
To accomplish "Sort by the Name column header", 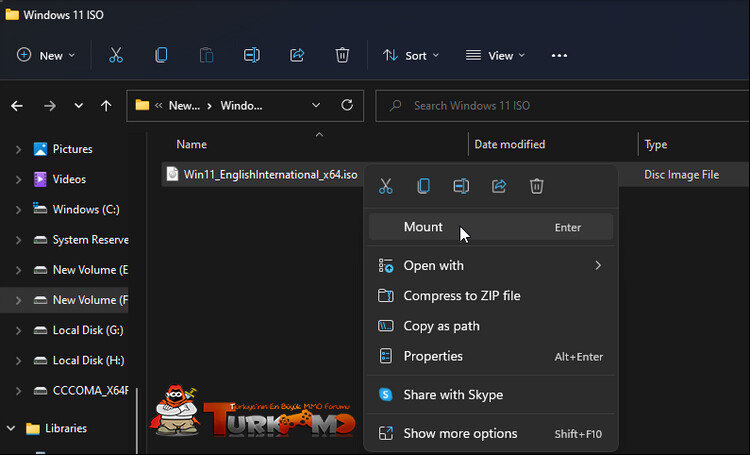I will coord(191,144).
